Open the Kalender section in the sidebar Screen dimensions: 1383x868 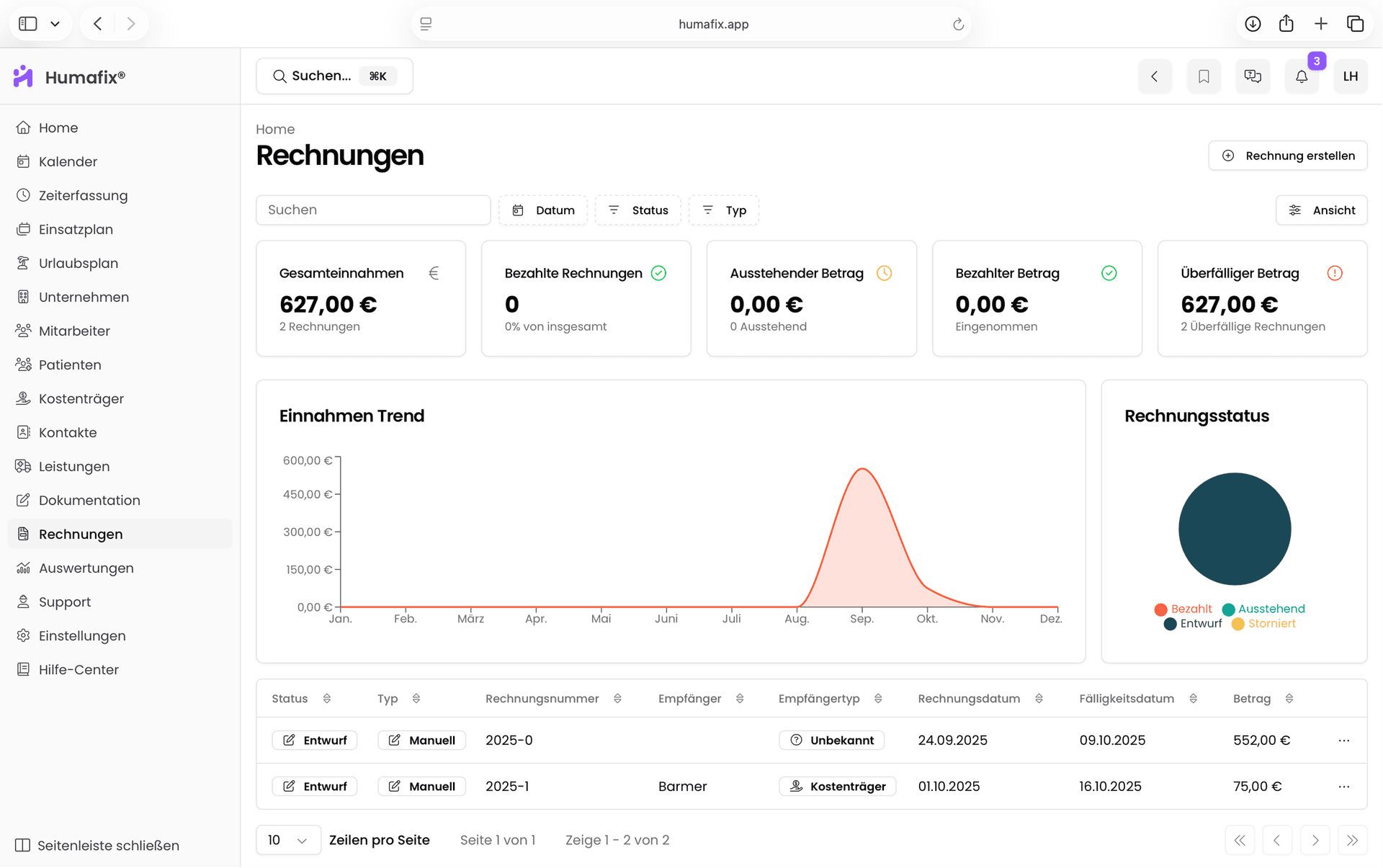pyautogui.click(x=68, y=161)
